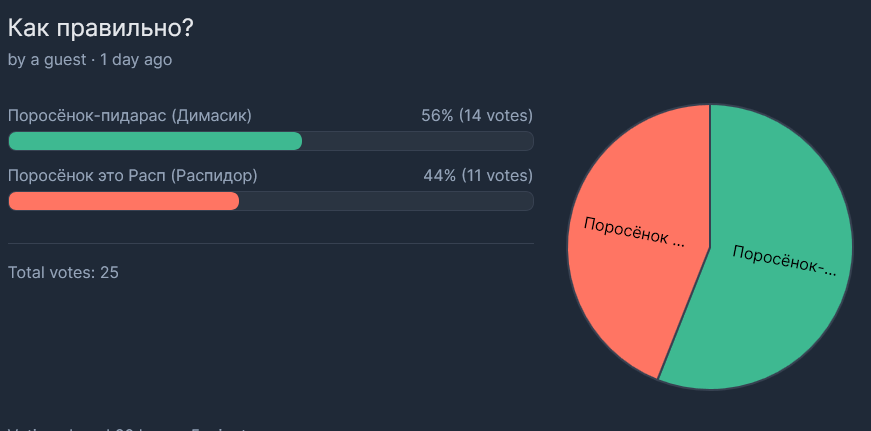Click the horizontal divider above Total votes
Image resolution: width=871 pixels, height=431 pixels.
click(x=271, y=244)
